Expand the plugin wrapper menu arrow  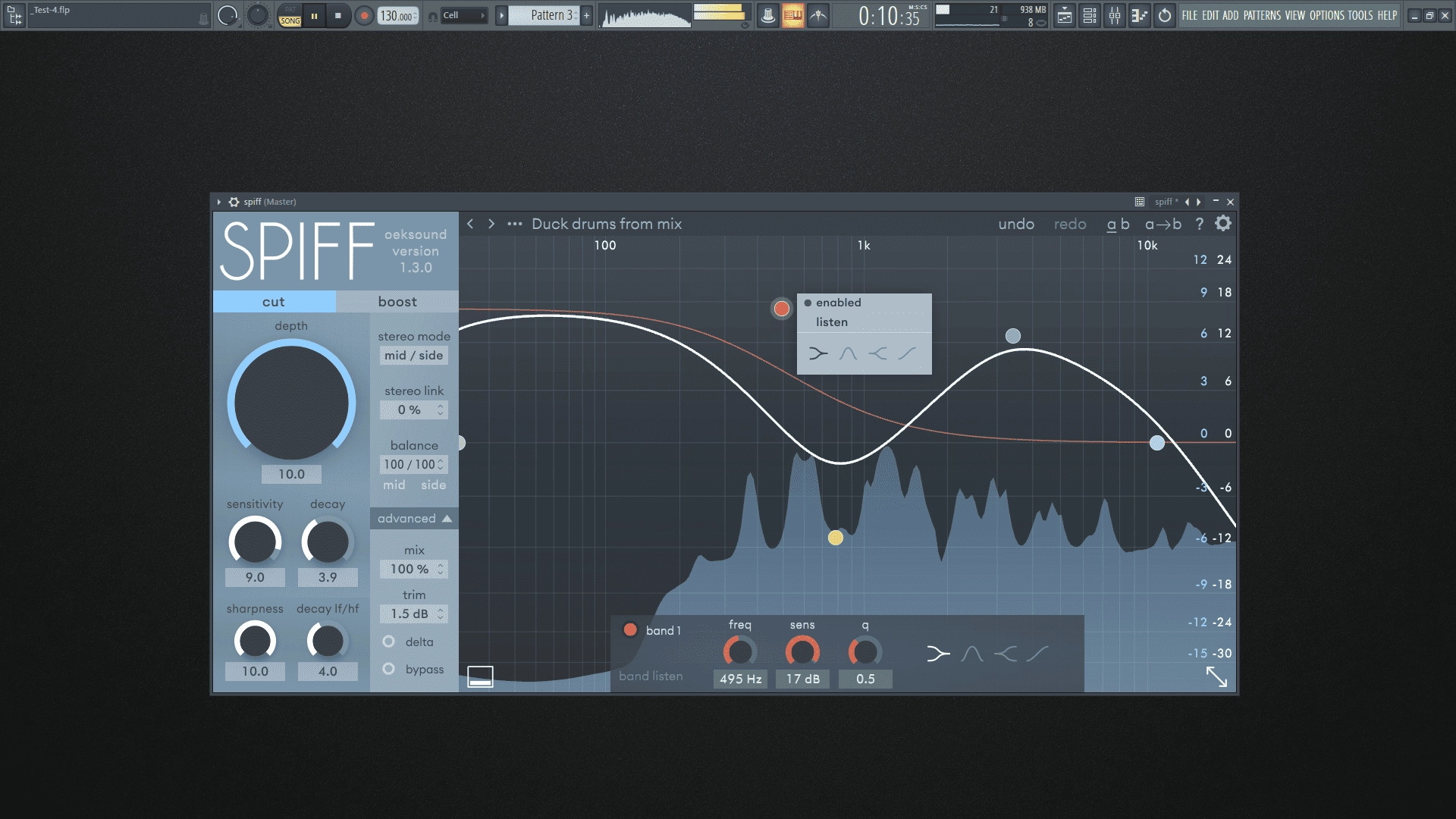(x=218, y=202)
